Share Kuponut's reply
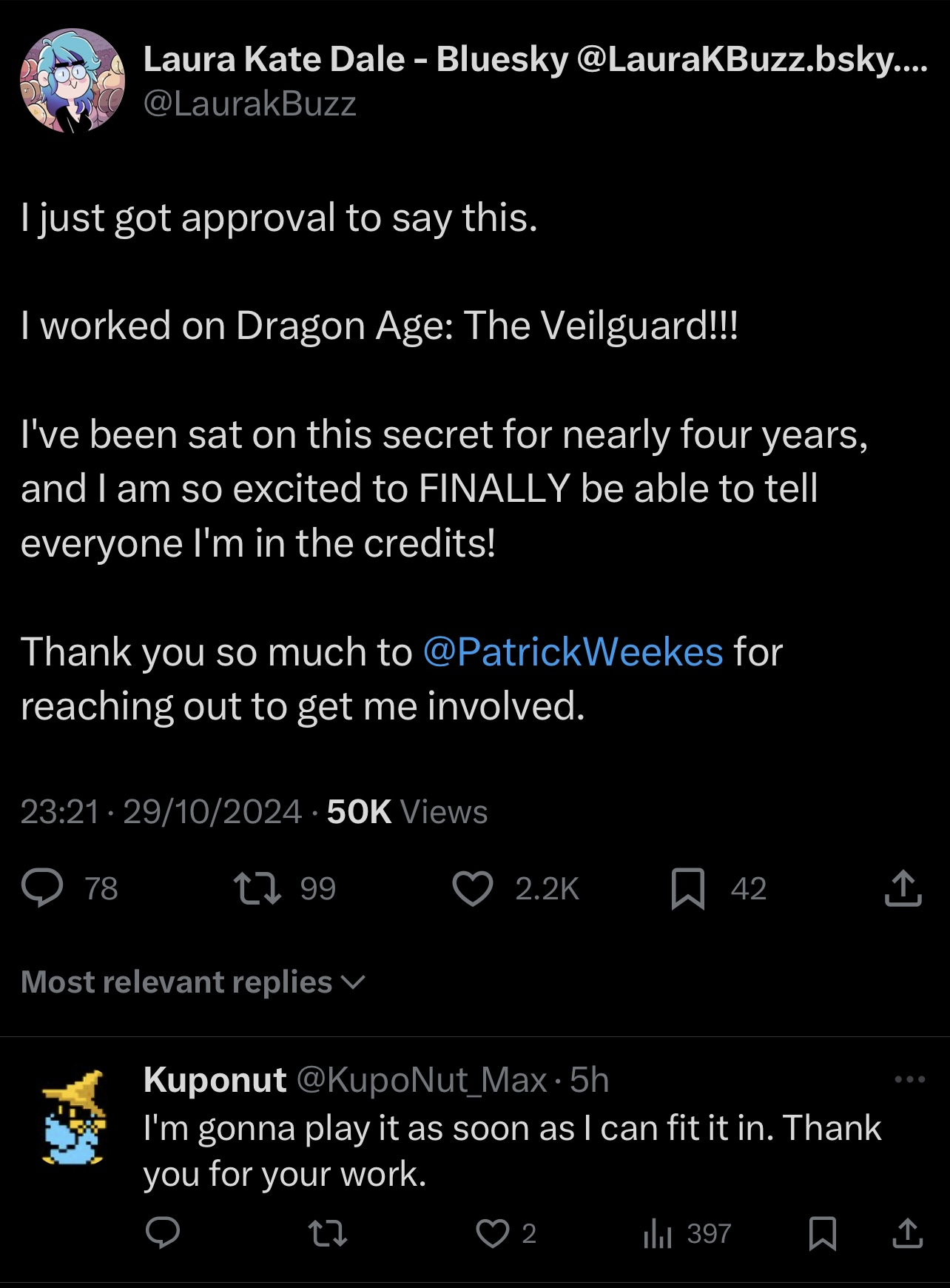The image size is (950, 1288). click(908, 1233)
